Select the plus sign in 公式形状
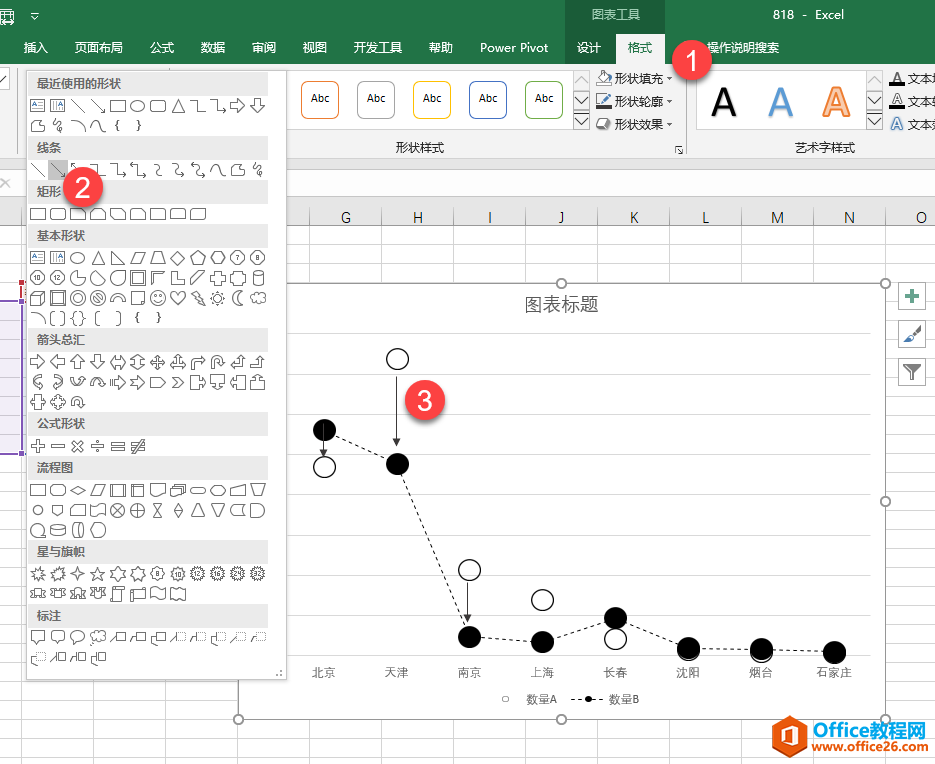 coord(38,447)
